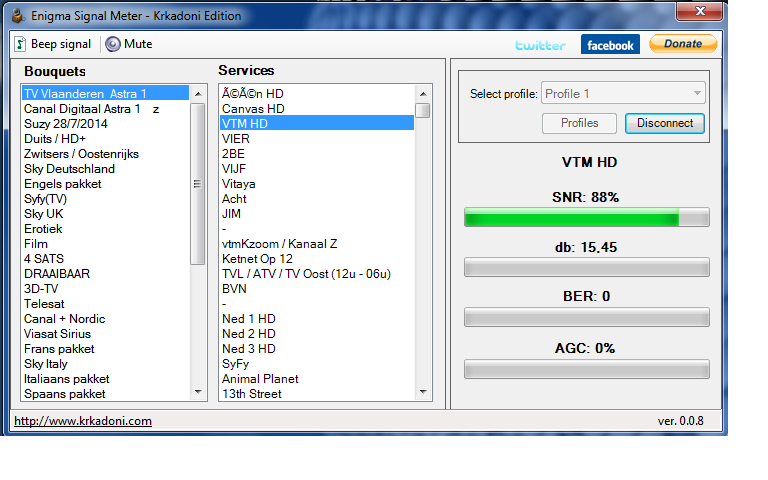Select service Vitaya

(317, 184)
